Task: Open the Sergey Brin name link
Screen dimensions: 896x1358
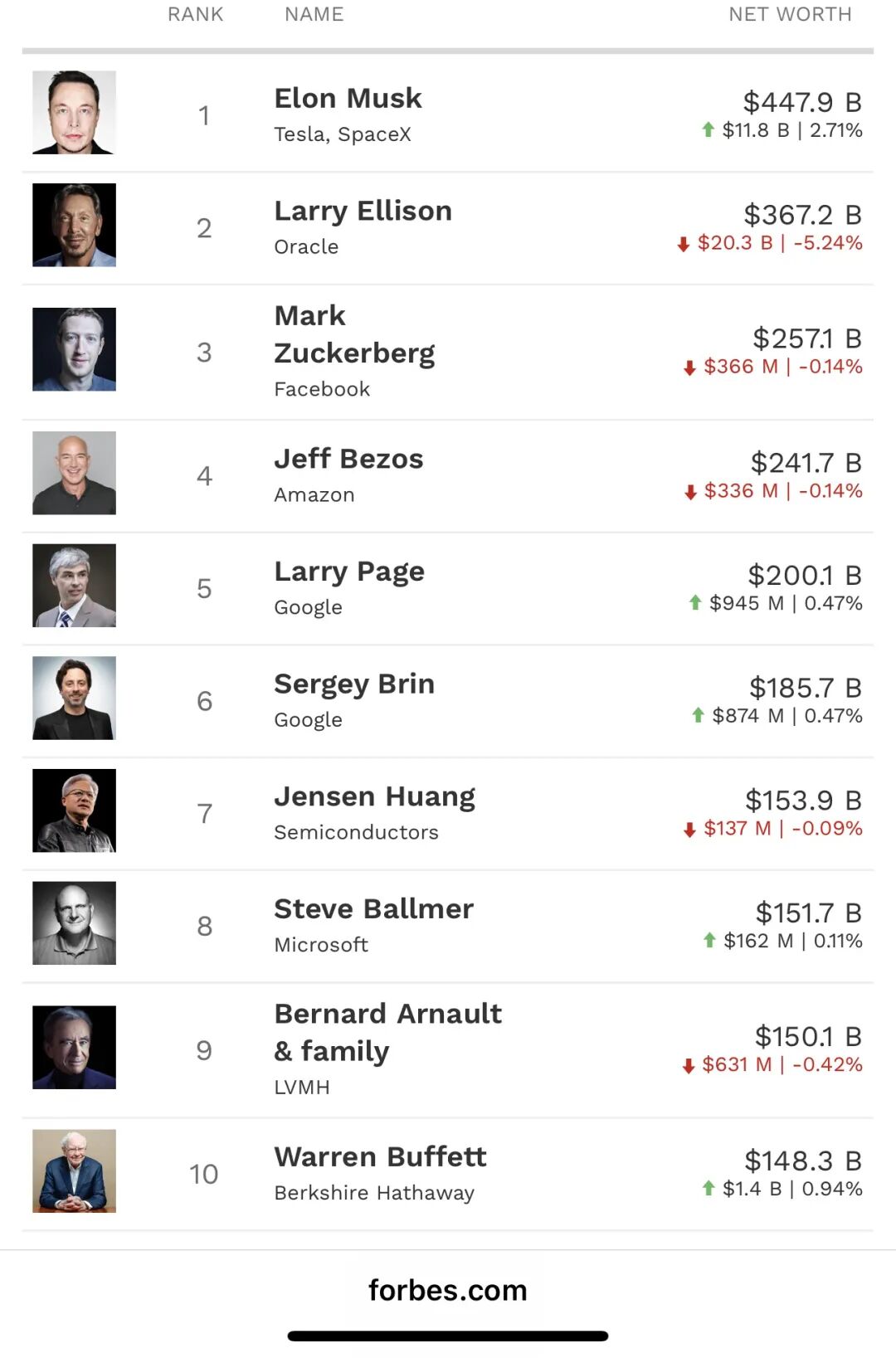Action: tap(354, 684)
